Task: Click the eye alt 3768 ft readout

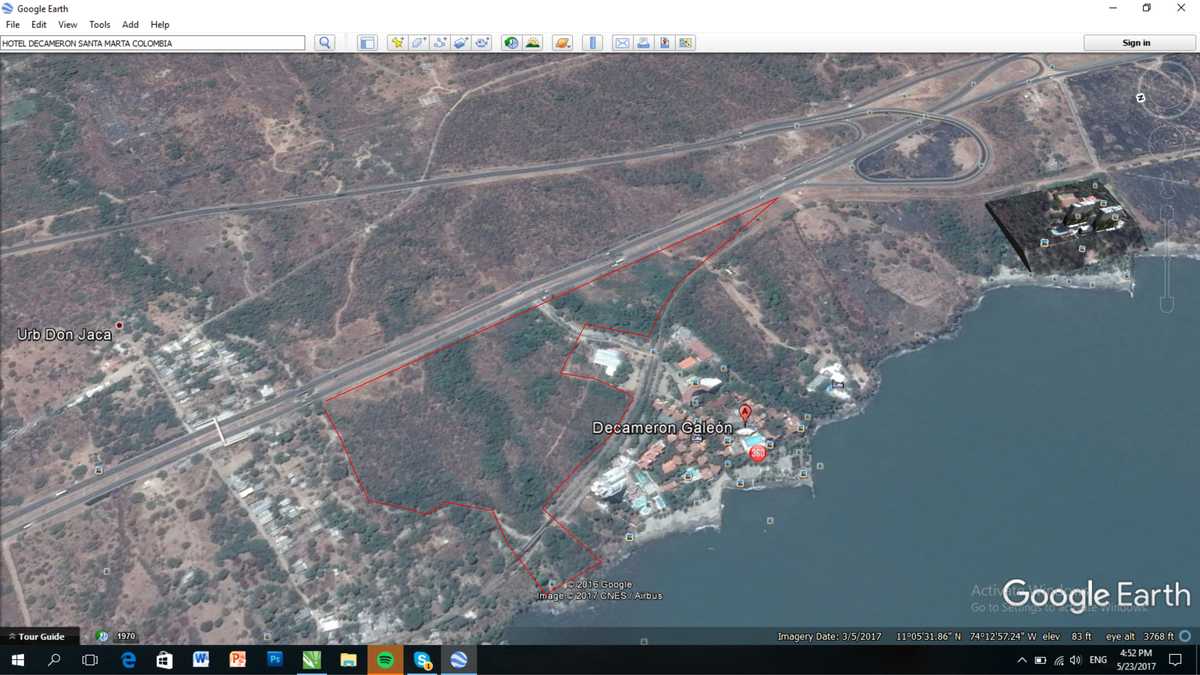Action: (x=1140, y=636)
